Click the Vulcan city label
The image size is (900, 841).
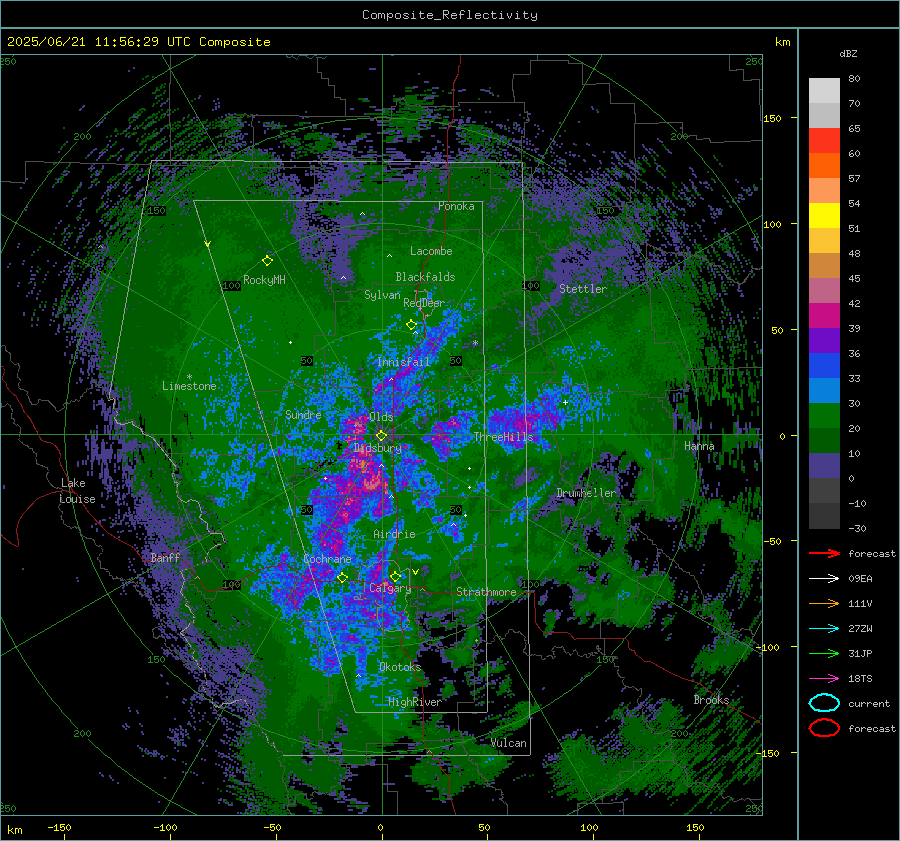coord(509,743)
